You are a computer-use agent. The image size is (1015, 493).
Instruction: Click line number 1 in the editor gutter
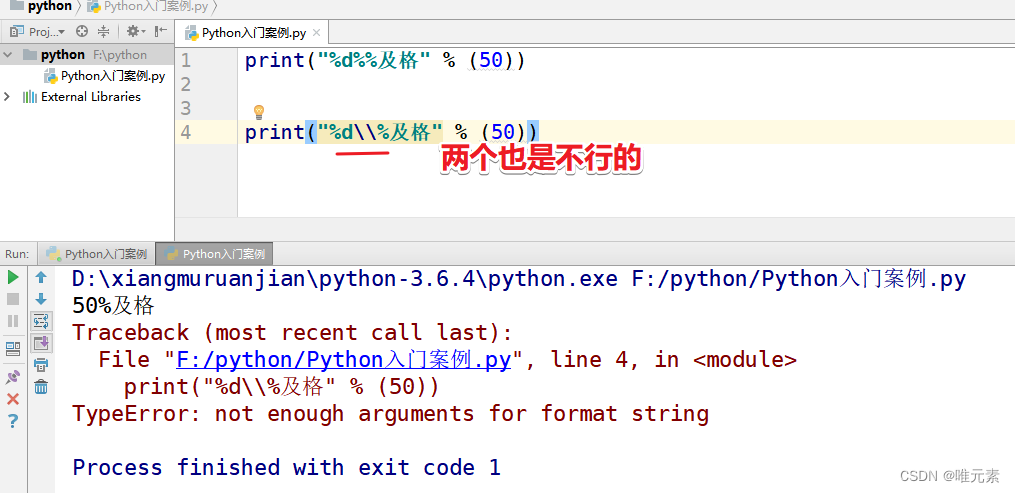[186, 61]
